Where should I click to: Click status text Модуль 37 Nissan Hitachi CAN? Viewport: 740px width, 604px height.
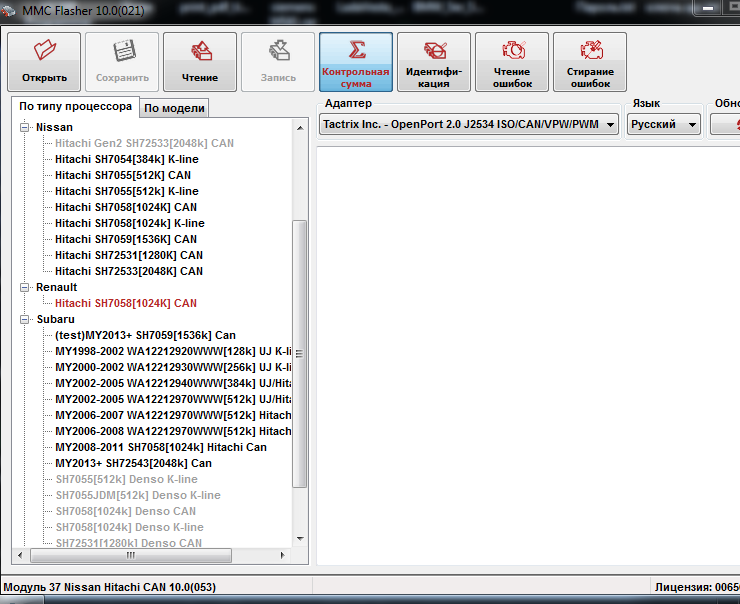109,587
